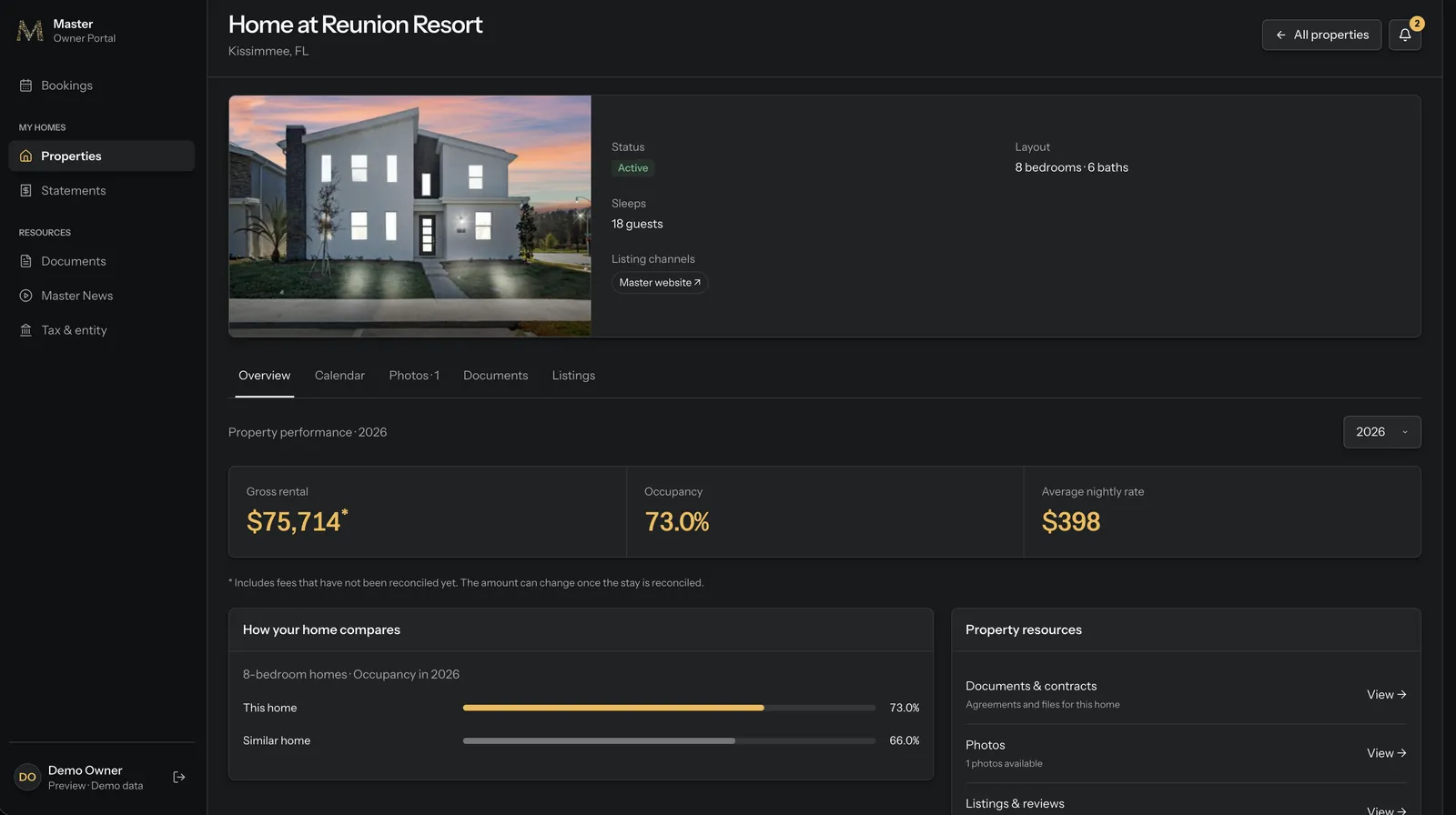Click This home occupancy bar
This screenshot has width=1456, height=815.
(x=669, y=708)
